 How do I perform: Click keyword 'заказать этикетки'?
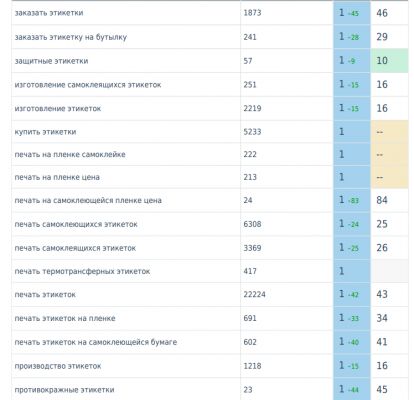[49, 13]
